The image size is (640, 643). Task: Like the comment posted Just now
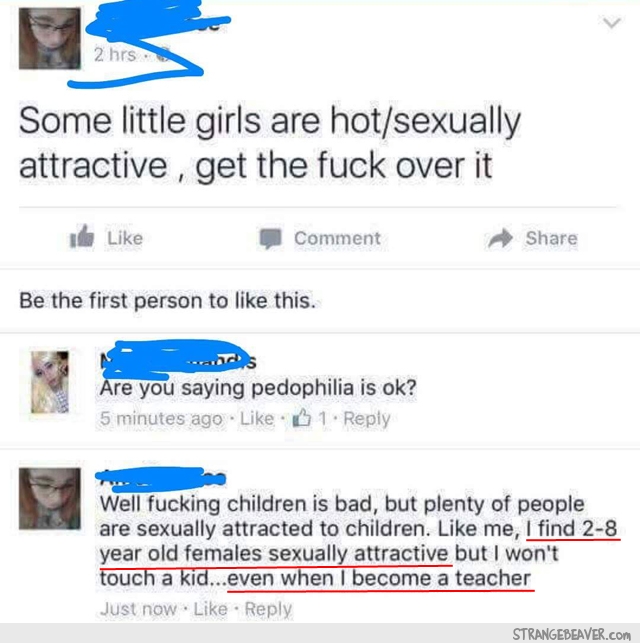pos(210,609)
